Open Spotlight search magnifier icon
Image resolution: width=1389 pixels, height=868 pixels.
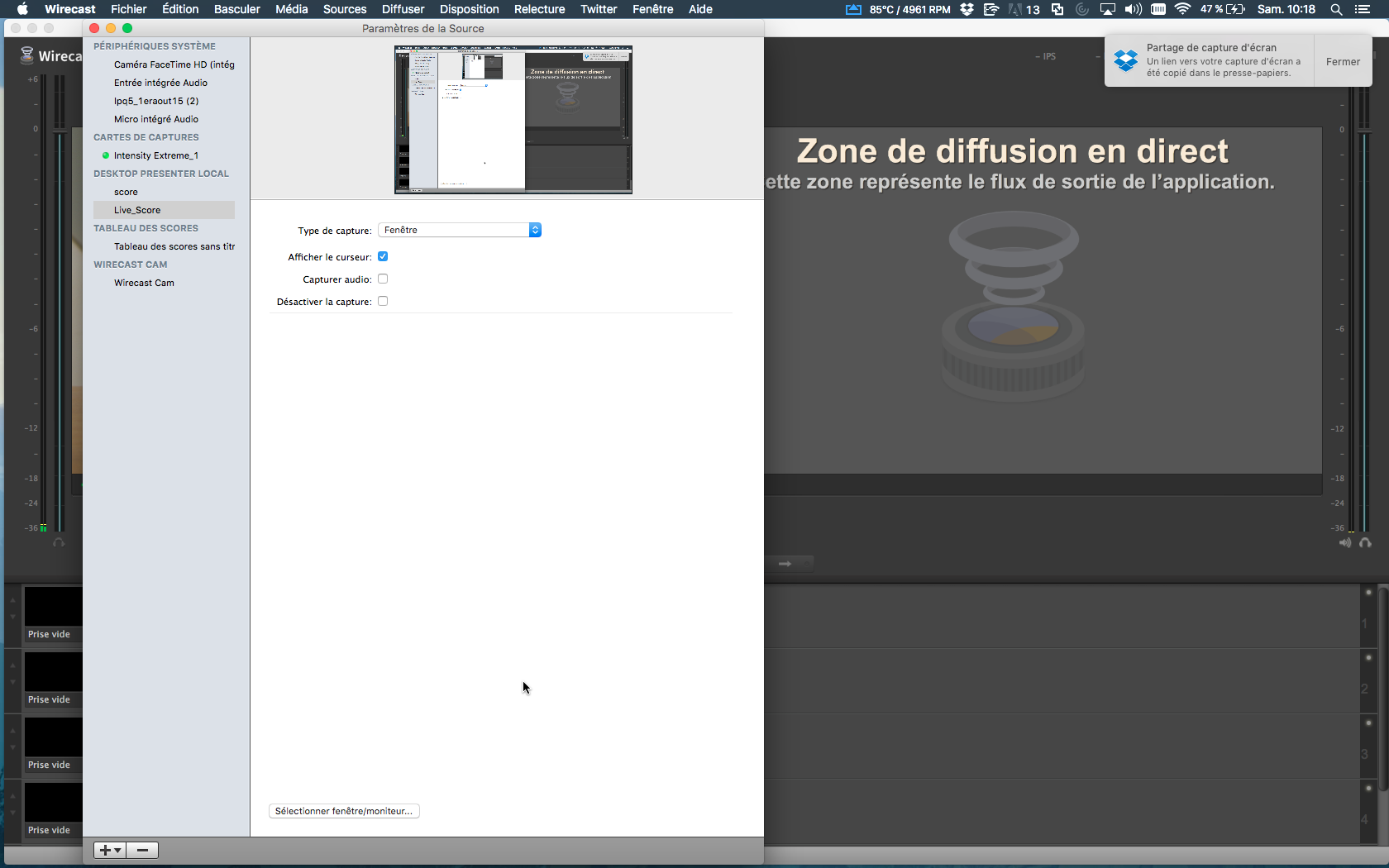pyautogui.click(x=1336, y=9)
